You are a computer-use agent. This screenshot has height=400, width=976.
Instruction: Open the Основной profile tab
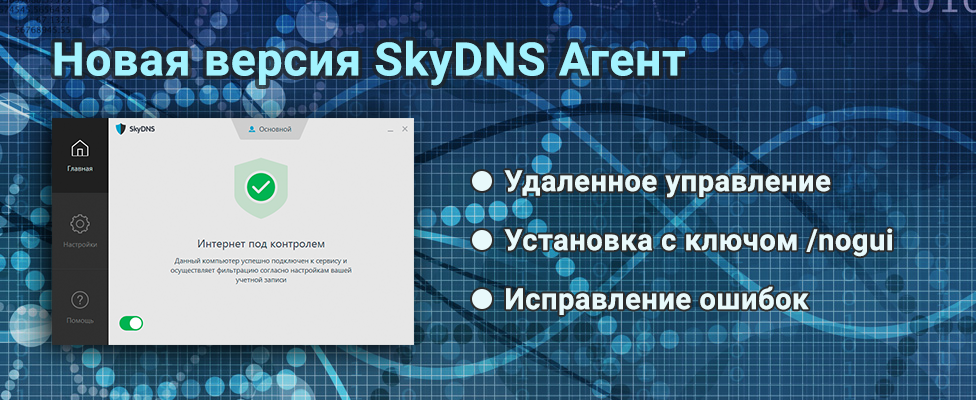click(x=270, y=129)
